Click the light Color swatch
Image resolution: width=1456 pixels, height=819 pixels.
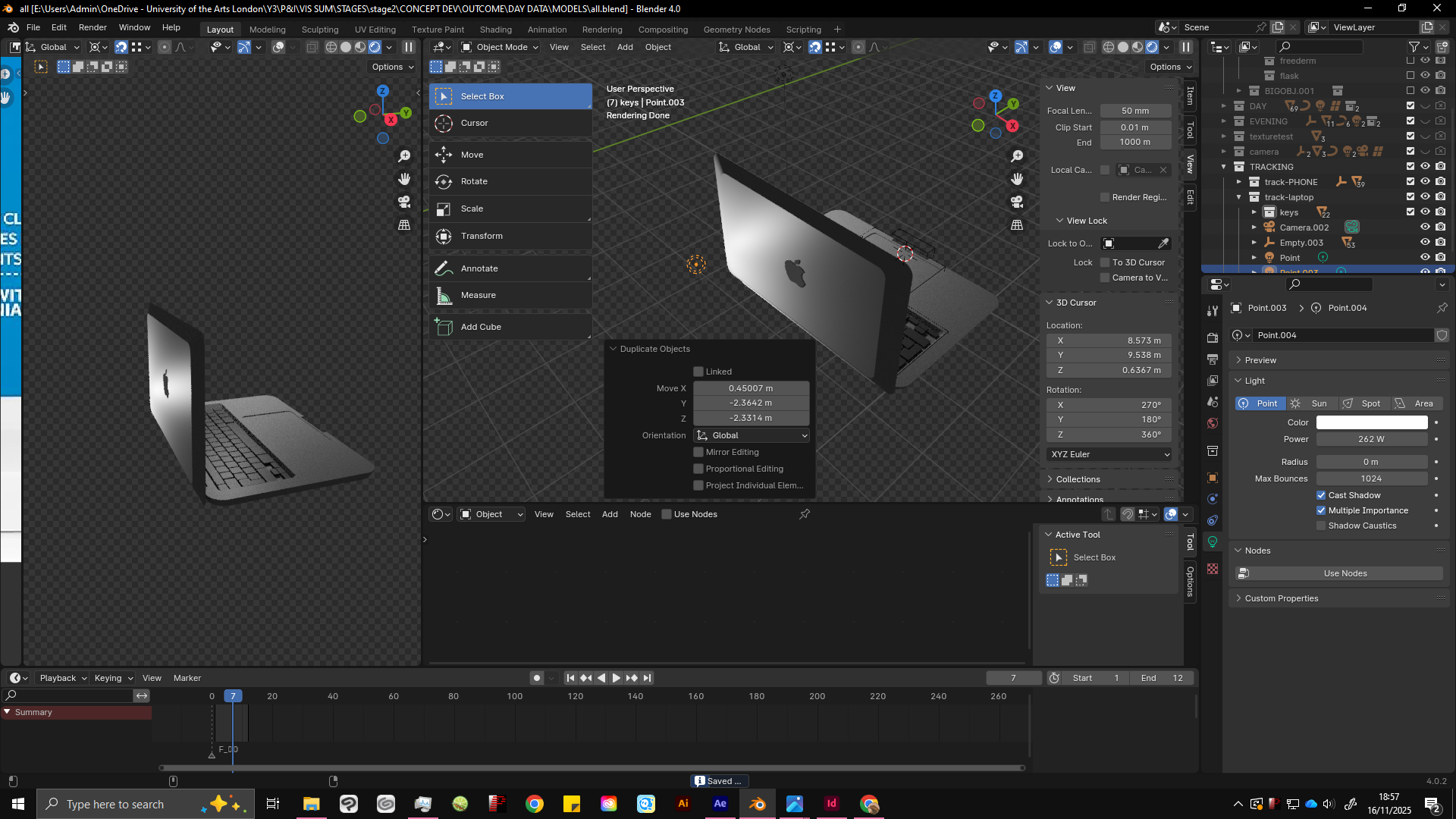click(x=1371, y=422)
